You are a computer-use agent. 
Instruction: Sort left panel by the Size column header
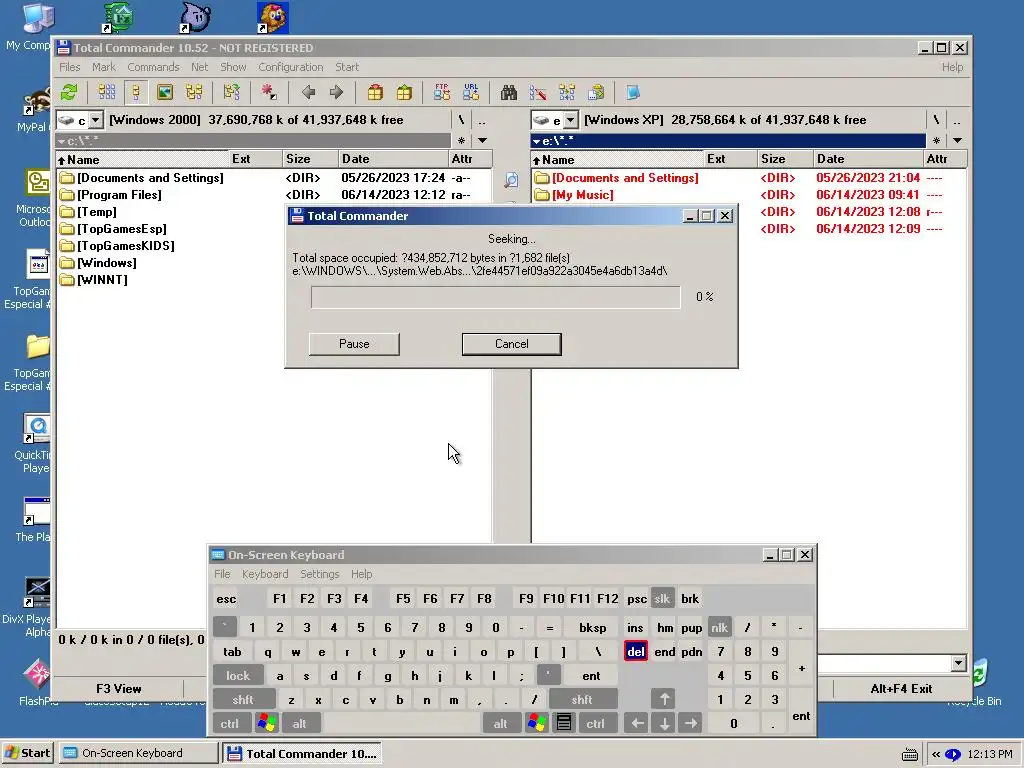click(310, 159)
